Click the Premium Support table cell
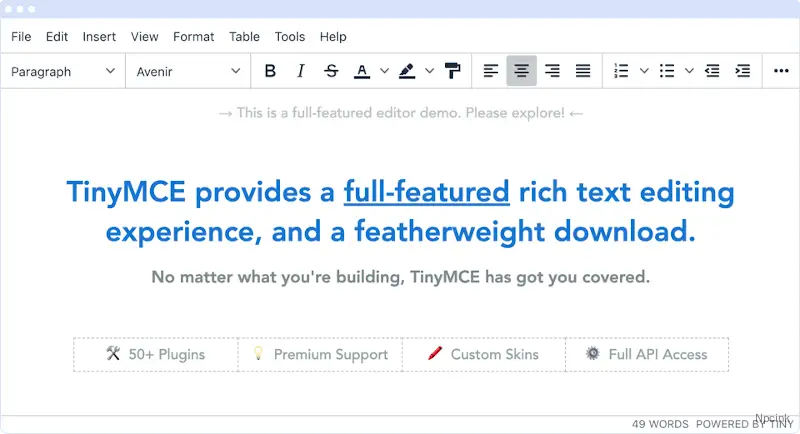Image resolution: width=800 pixels, height=434 pixels. [320, 354]
